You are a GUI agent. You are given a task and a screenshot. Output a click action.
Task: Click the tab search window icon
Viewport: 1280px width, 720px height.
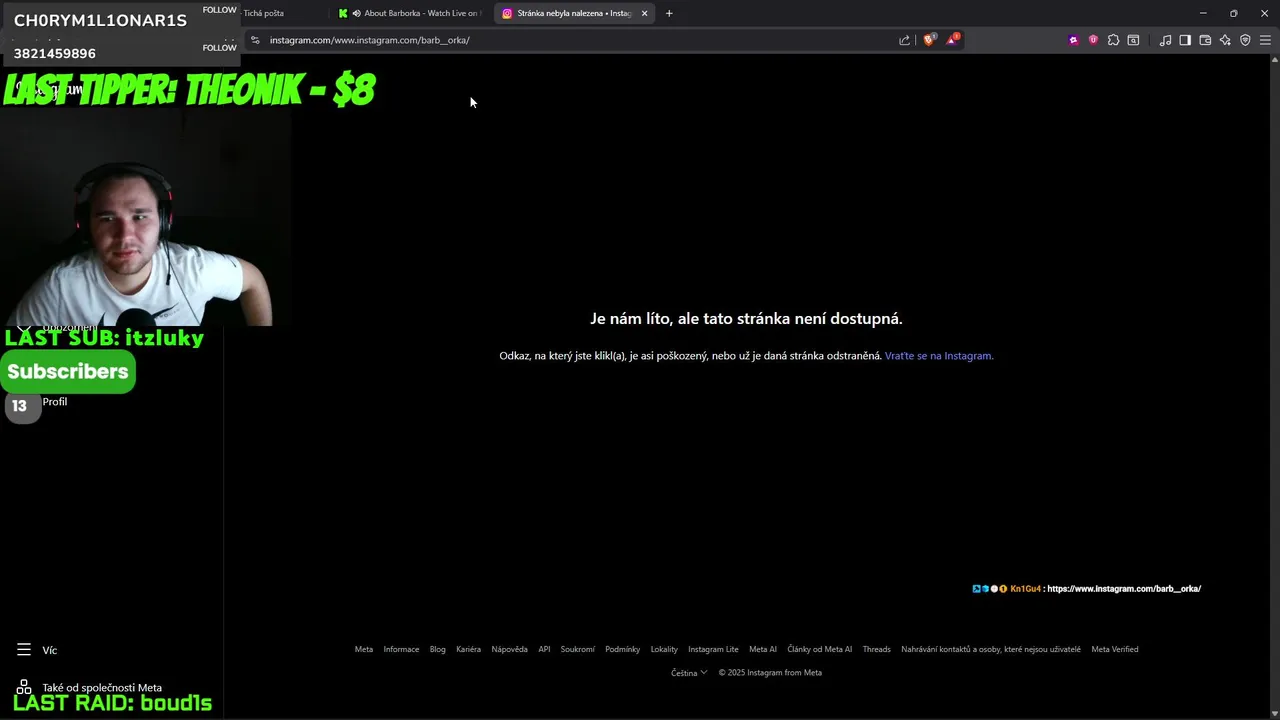(1133, 40)
